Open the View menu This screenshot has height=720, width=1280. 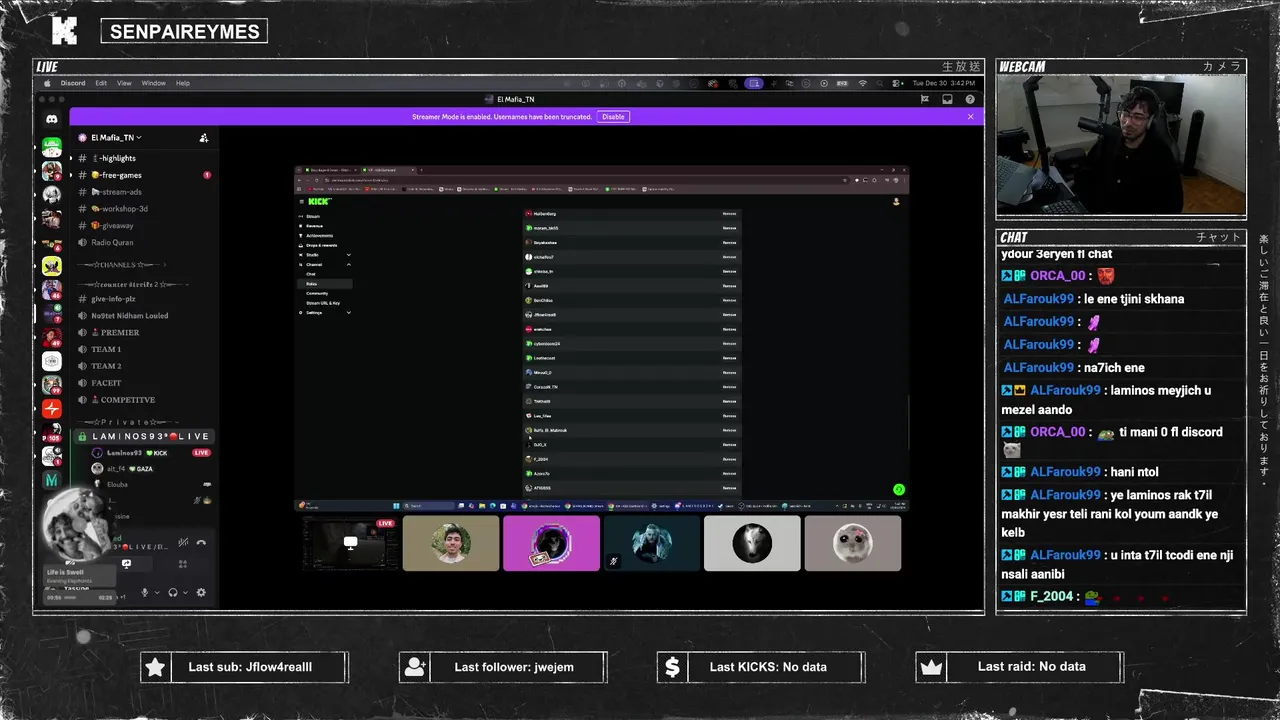124,83
